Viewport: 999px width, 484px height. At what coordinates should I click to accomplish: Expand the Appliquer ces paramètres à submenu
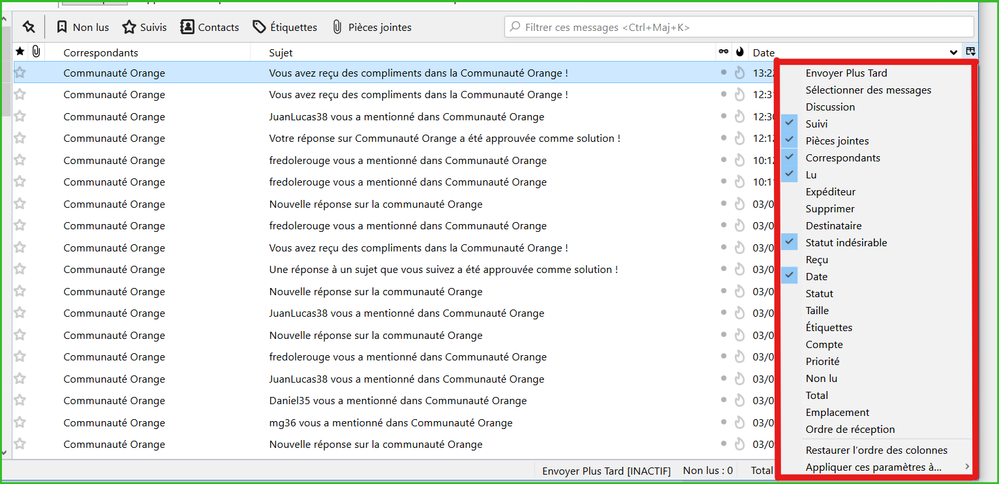pos(874,467)
